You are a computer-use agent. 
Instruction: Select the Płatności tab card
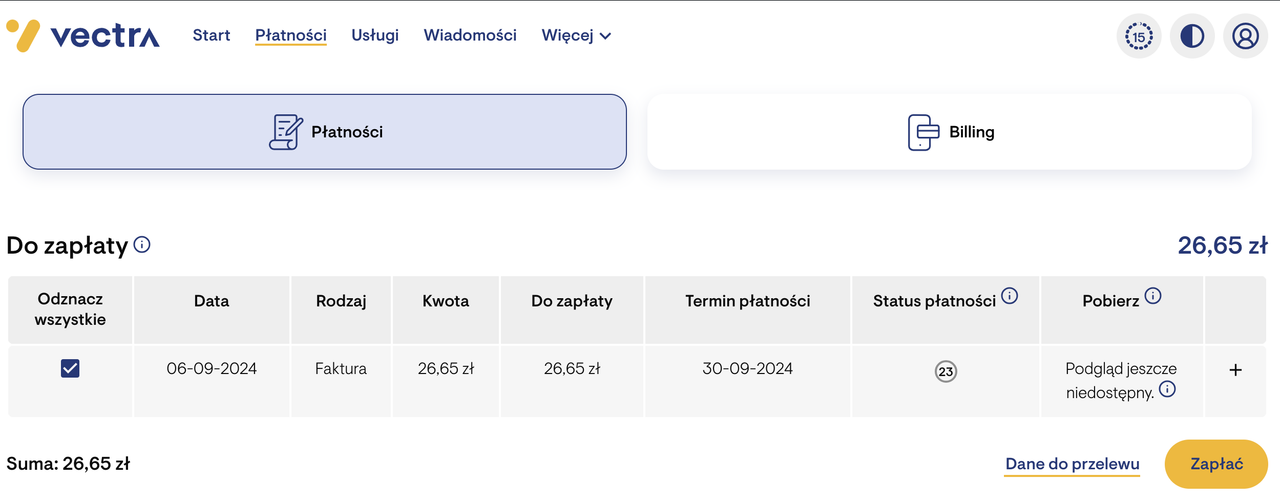(x=325, y=132)
